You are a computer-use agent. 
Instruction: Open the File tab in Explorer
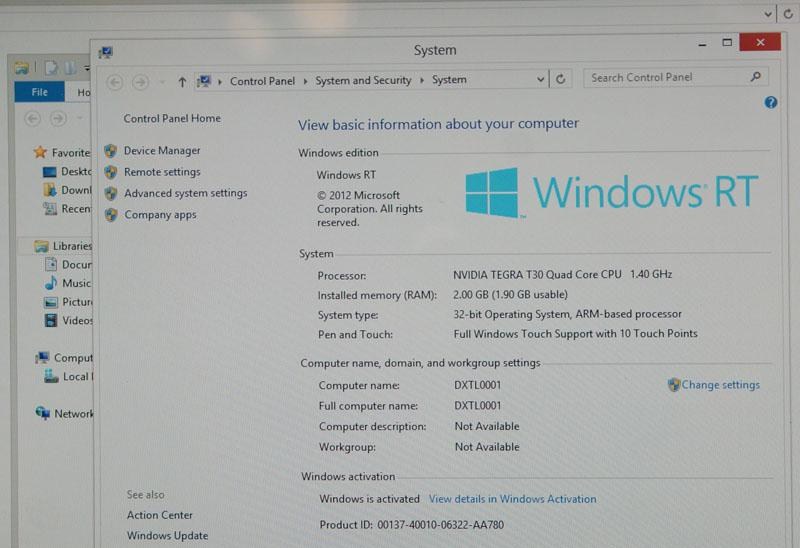[x=40, y=92]
